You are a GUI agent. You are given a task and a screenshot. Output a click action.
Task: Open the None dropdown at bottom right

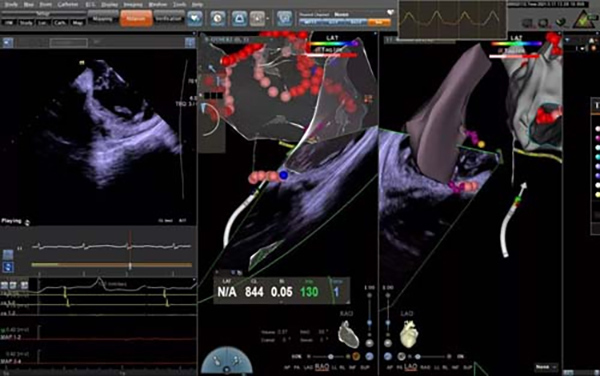click(x=546, y=367)
